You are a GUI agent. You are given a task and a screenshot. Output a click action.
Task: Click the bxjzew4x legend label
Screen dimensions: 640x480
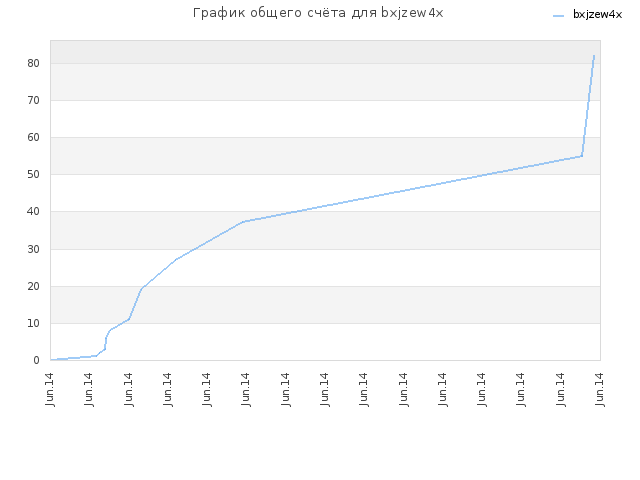point(597,15)
